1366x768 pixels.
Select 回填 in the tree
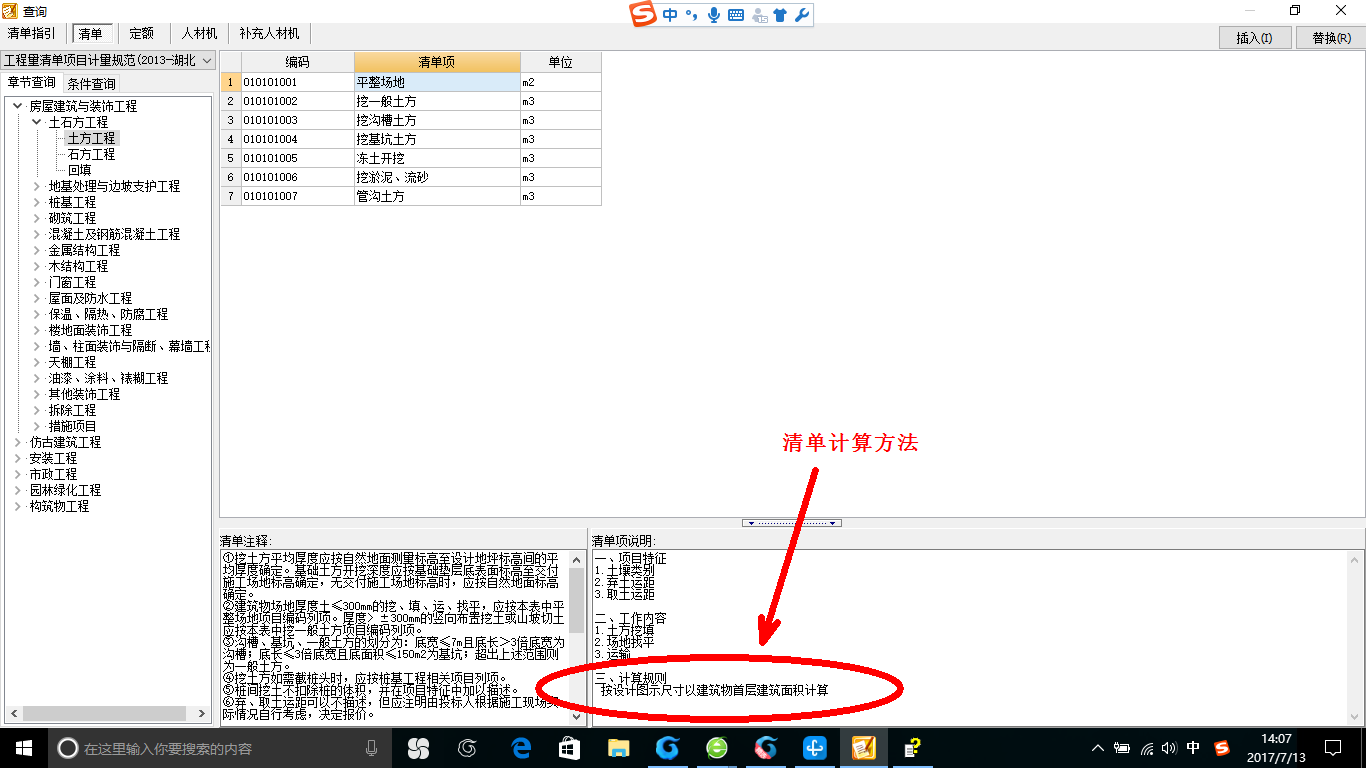pos(79,170)
